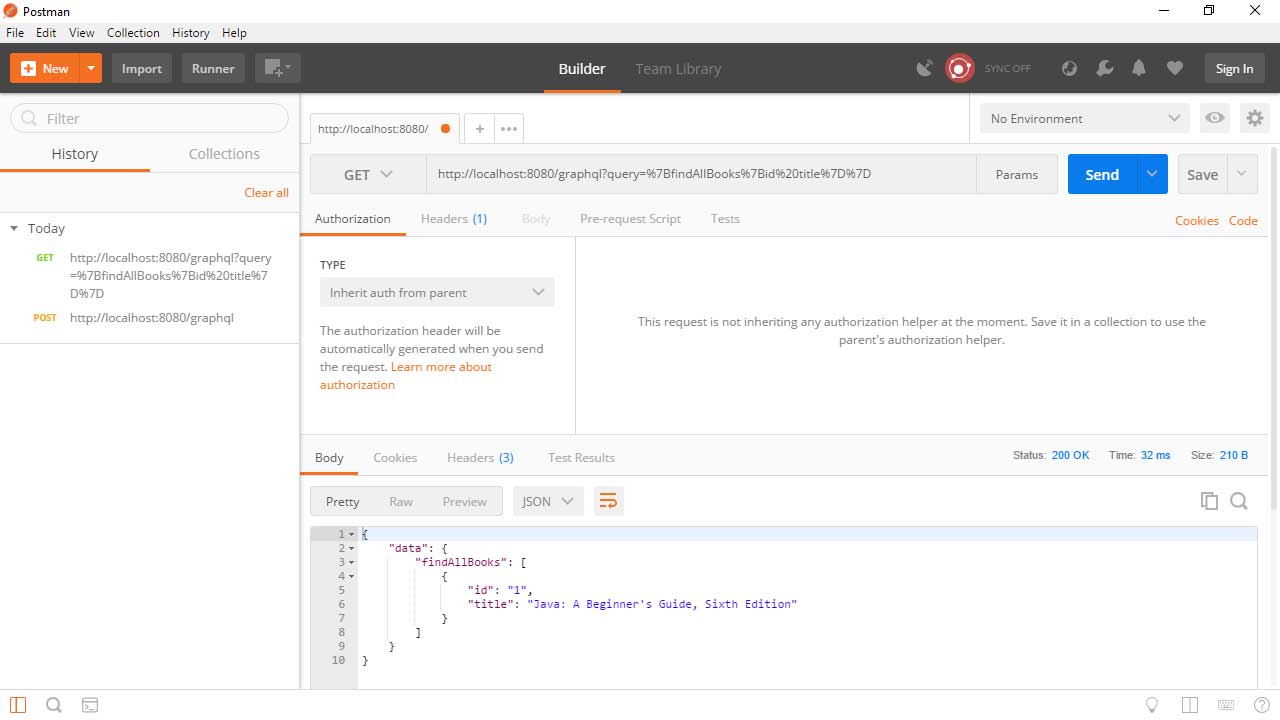1280x720 pixels.
Task: Select the Authorization tab
Action: [353, 218]
